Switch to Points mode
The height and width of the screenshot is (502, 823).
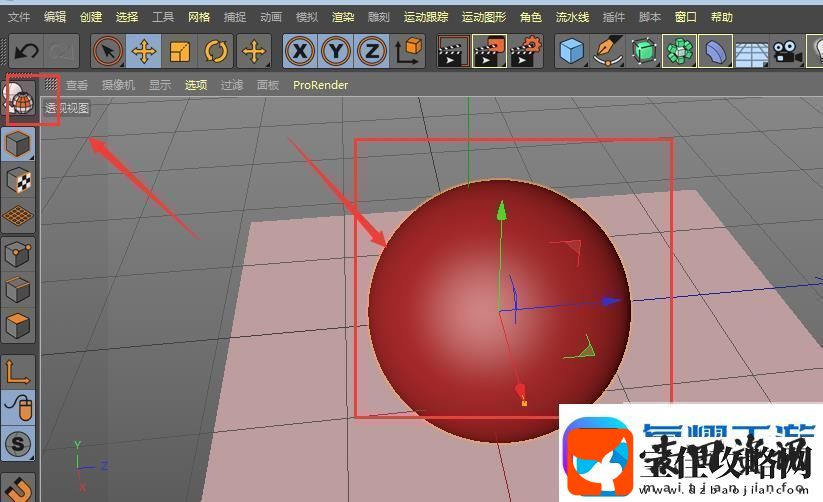pos(18,254)
